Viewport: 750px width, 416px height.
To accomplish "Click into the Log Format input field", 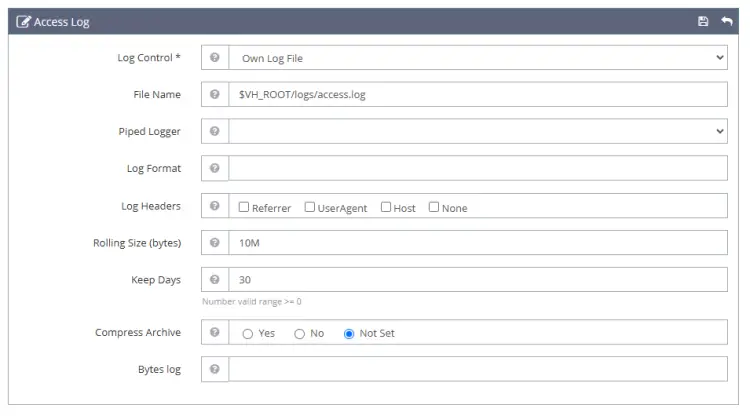I will [478, 168].
